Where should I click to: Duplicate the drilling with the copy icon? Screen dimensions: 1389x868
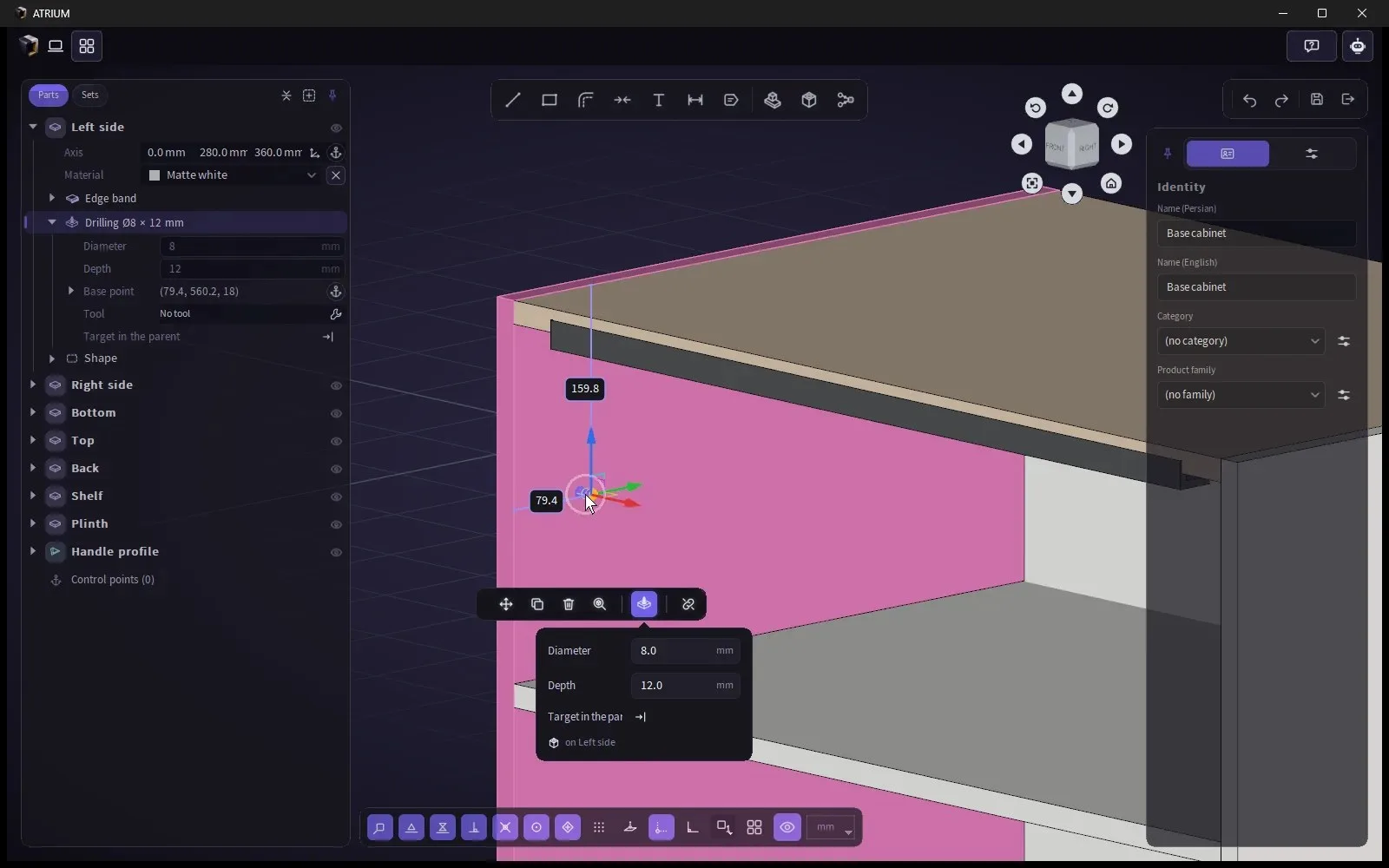pos(537,604)
